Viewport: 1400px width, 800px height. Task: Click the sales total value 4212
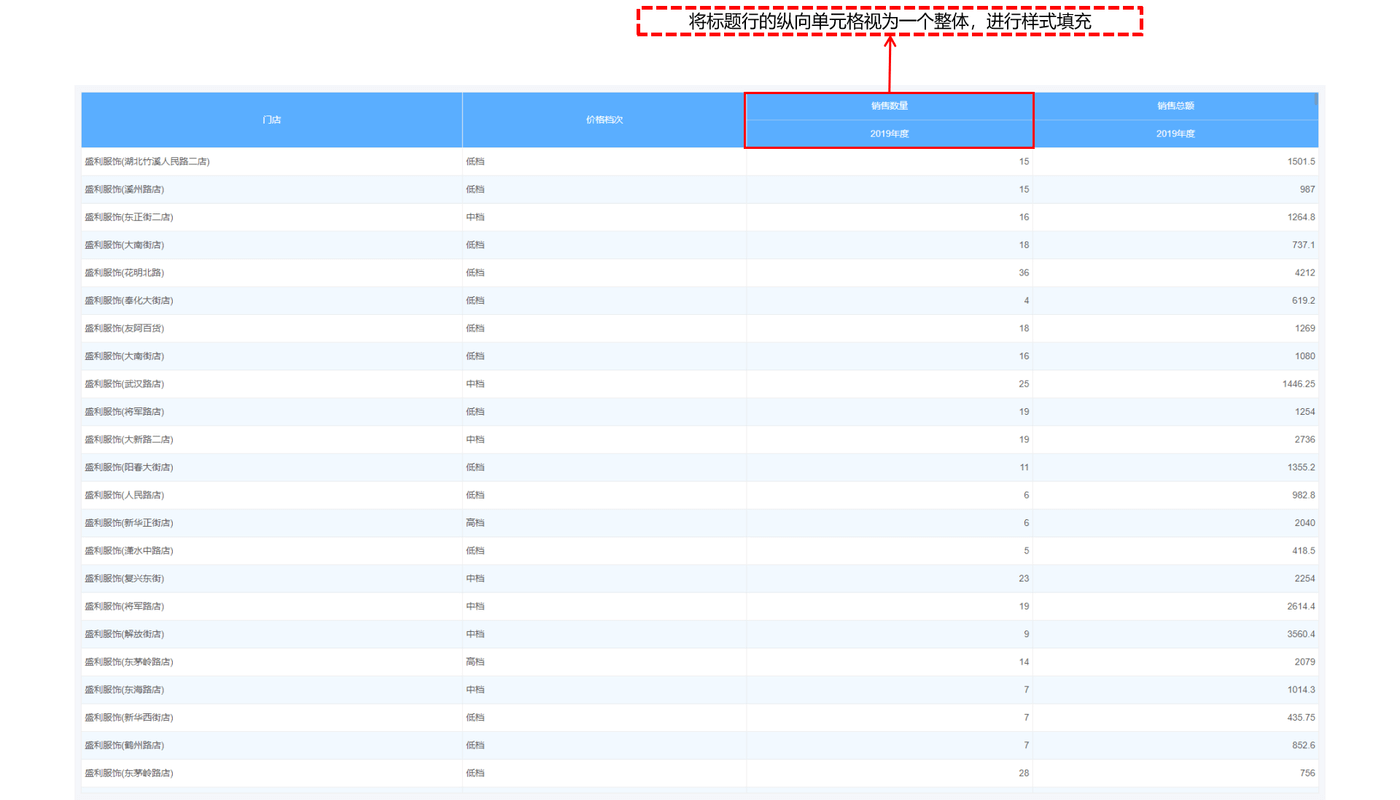(1304, 273)
